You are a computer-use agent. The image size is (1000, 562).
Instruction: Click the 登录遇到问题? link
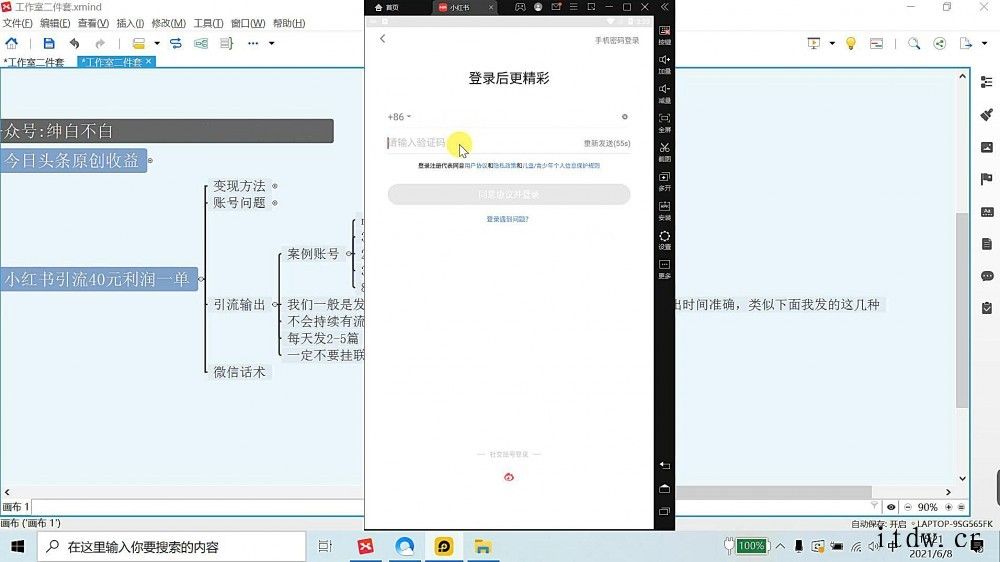point(508,219)
